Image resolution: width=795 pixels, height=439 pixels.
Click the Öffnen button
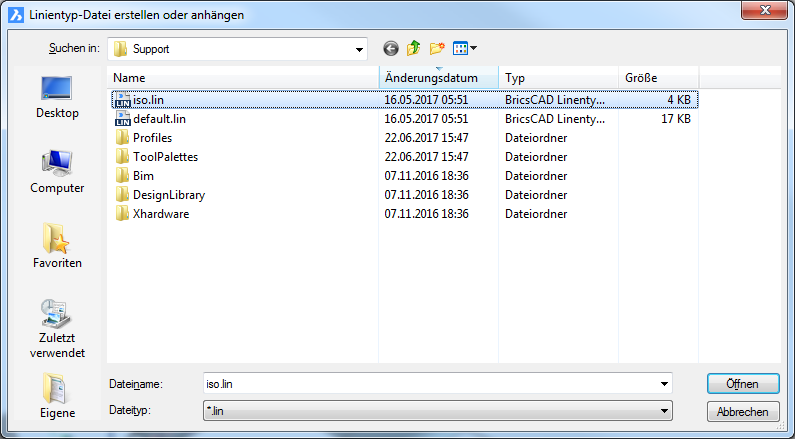tap(742, 384)
